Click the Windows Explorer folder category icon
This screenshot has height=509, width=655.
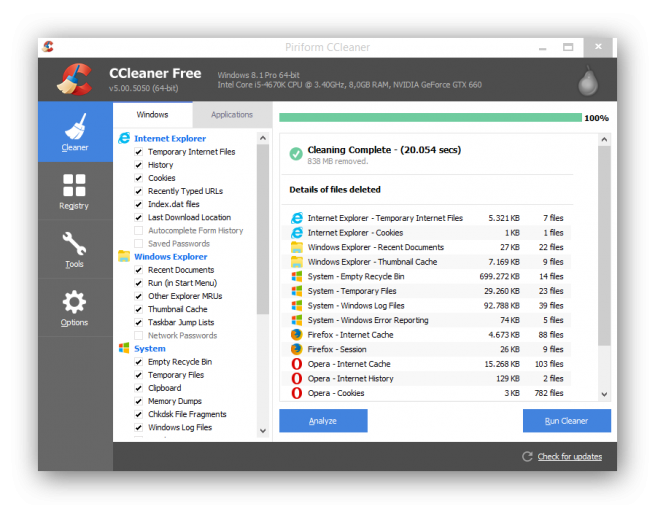[124, 256]
